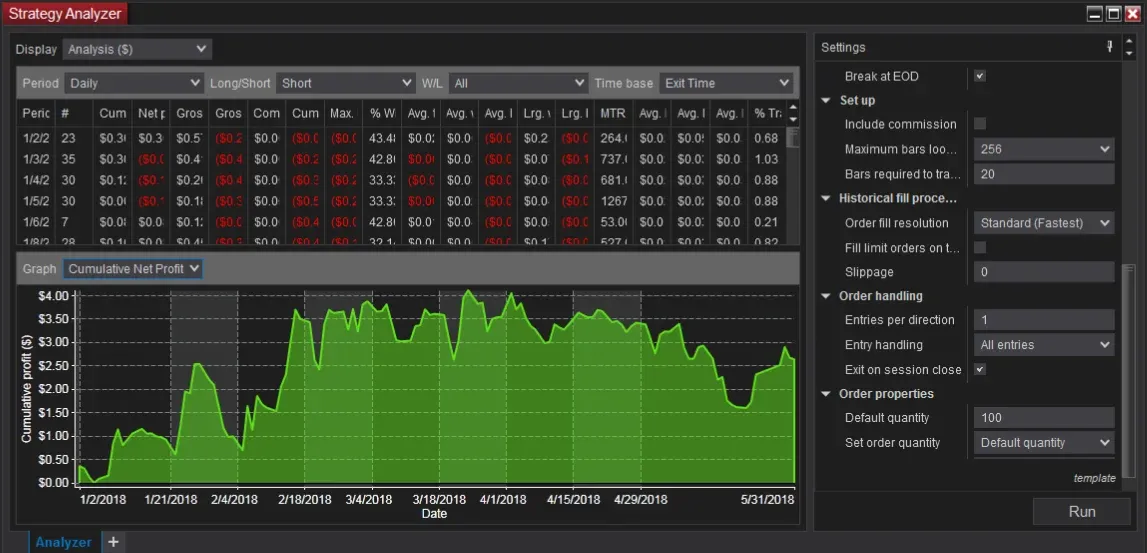1147x553 pixels.
Task: Click the results table vertical scrollbar thumb
Action: 792,136
